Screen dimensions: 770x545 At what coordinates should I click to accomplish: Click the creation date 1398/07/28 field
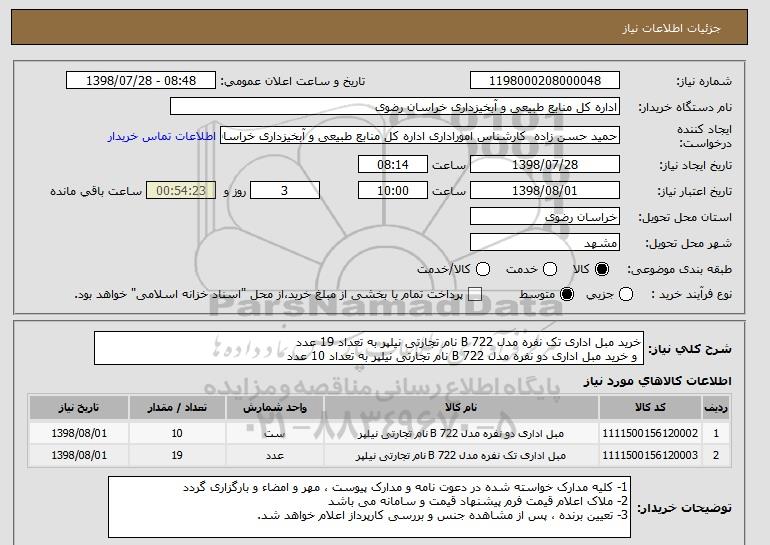pyautogui.click(x=545, y=164)
